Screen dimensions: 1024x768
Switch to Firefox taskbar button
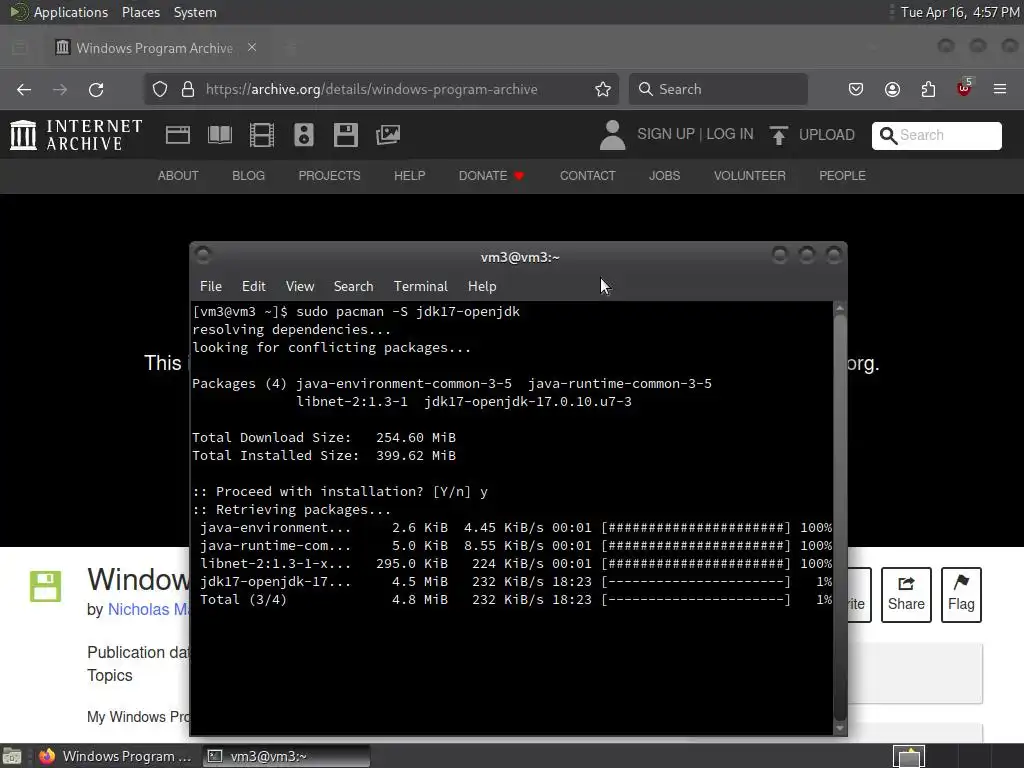[x=116, y=756]
